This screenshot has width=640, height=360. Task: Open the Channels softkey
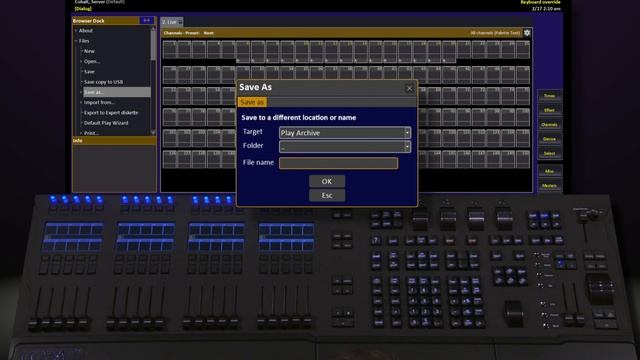549,124
